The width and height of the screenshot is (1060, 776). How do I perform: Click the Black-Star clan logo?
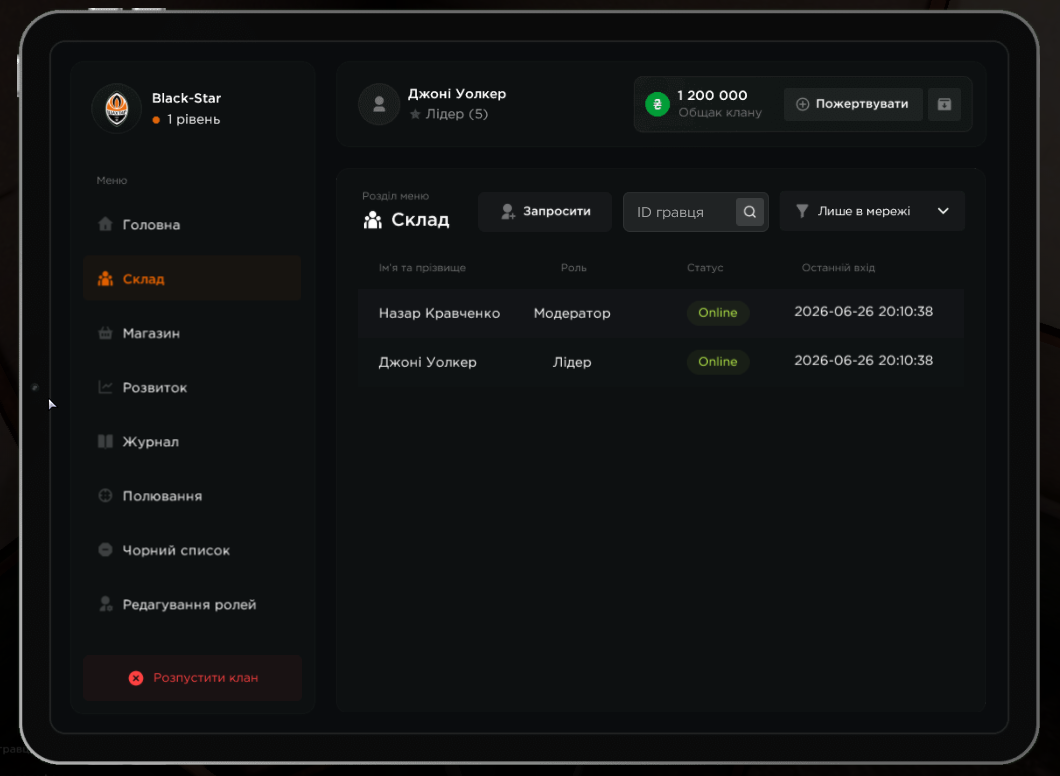click(x=117, y=108)
